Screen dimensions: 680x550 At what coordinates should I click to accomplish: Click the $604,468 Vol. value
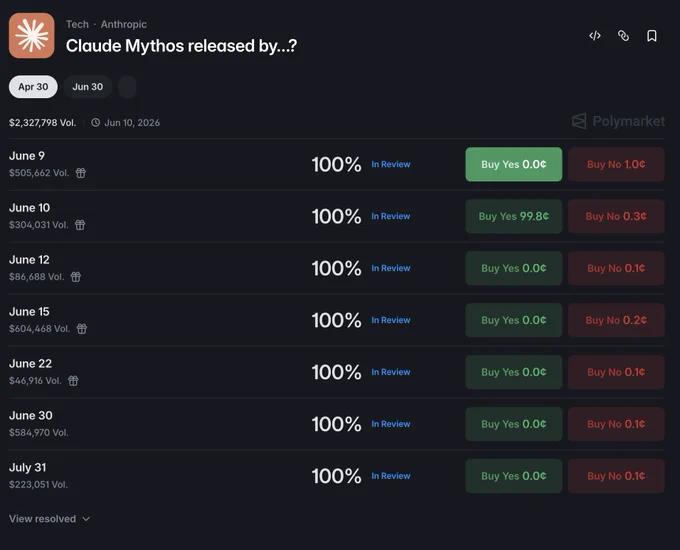pos(39,329)
